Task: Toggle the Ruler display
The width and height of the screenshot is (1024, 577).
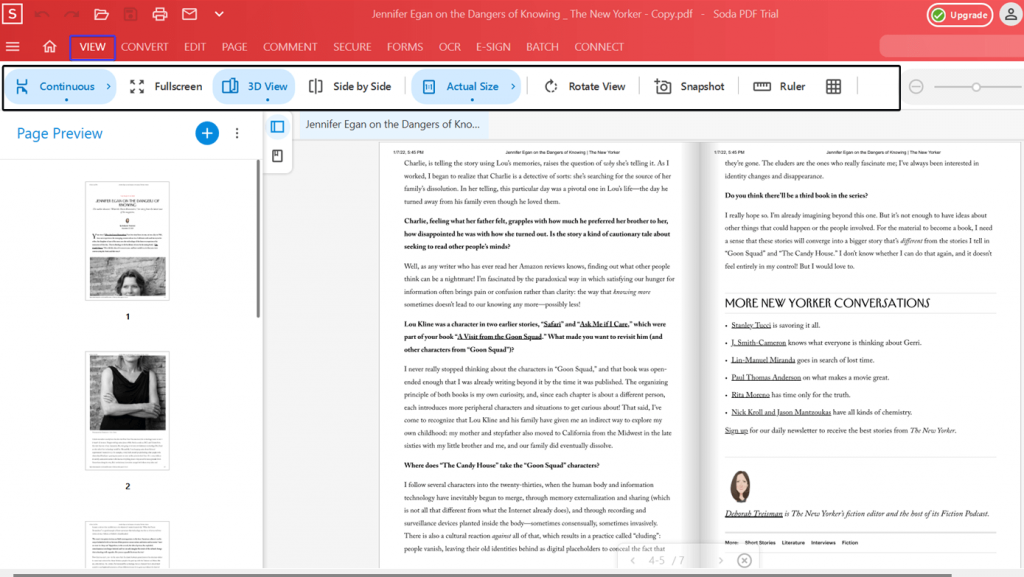Action: tap(779, 86)
